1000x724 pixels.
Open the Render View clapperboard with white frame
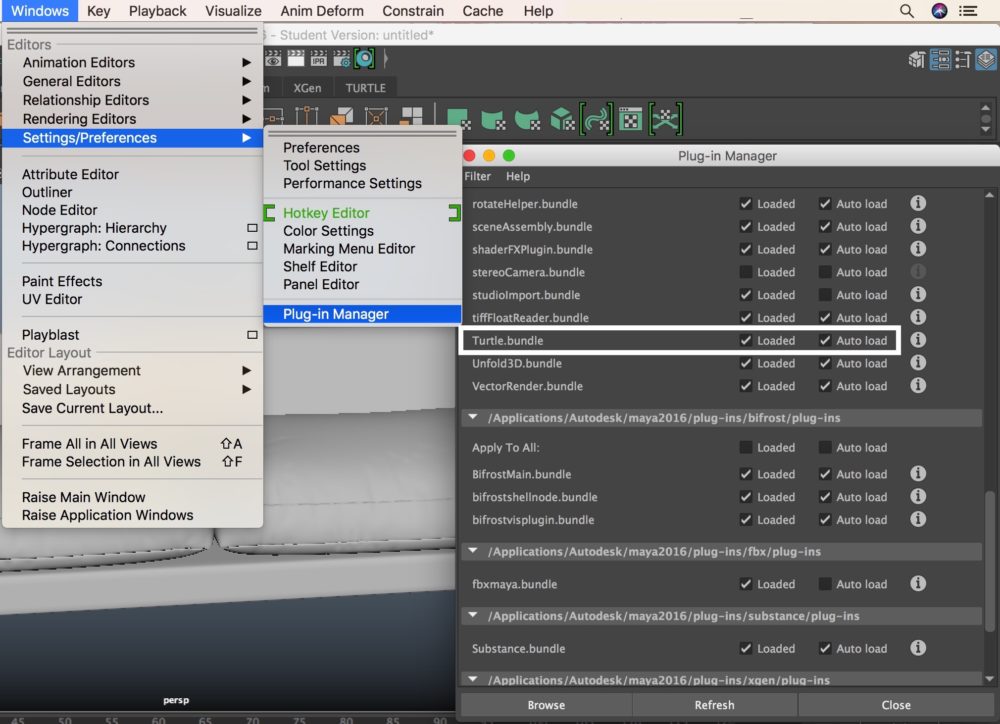[x=295, y=59]
